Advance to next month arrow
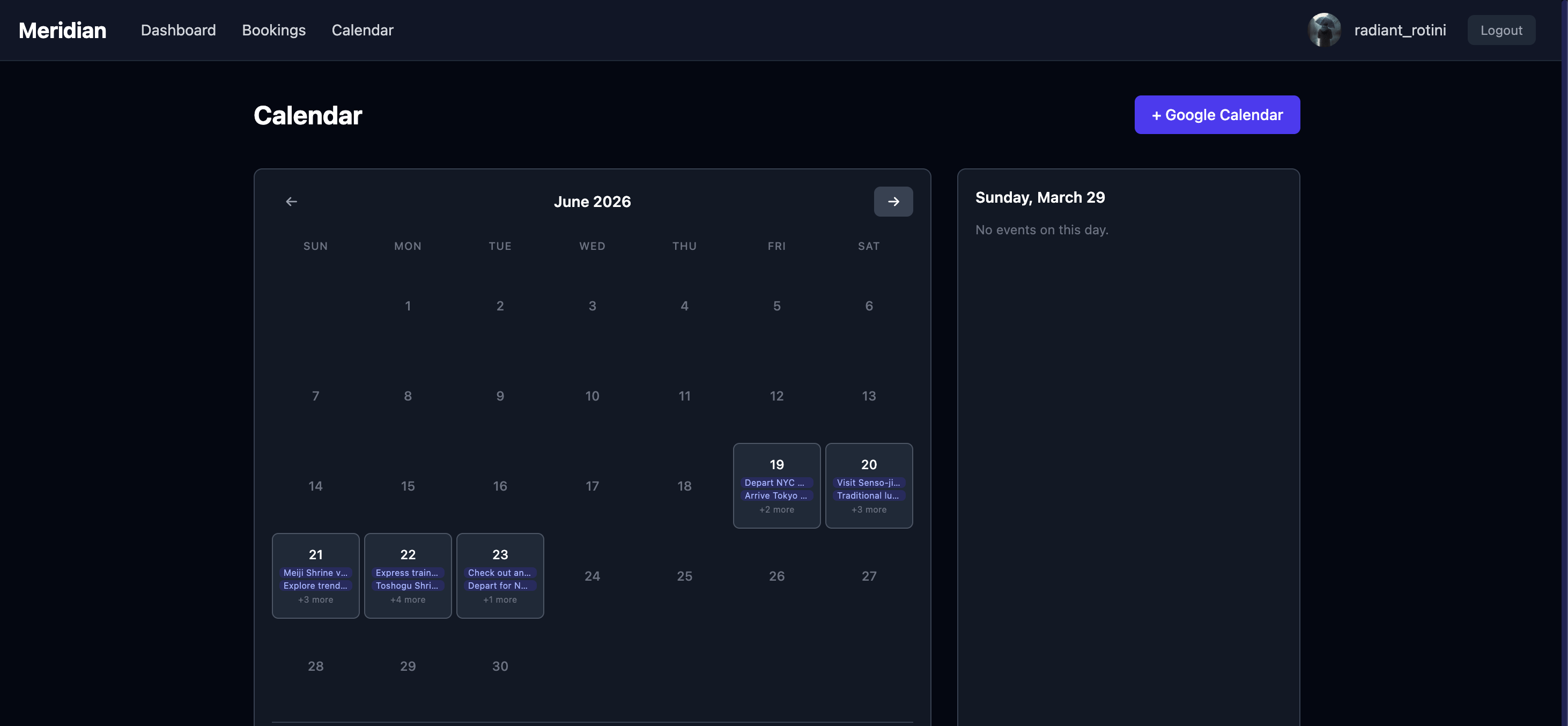Screen dimensions: 1568x726 pyautogui.click(x=892, y=202)
